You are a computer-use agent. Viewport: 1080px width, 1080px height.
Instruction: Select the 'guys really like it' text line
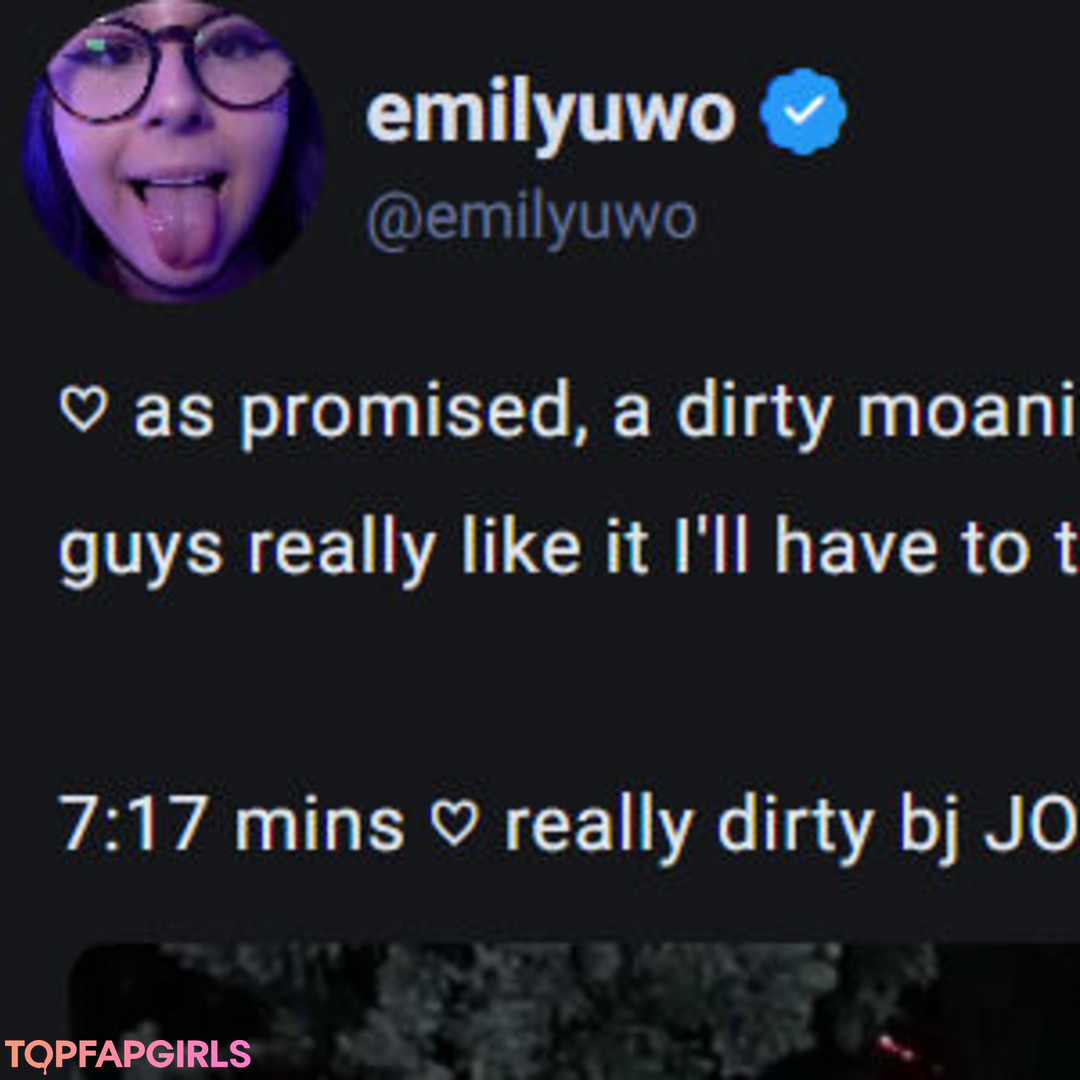click(569, 550)
